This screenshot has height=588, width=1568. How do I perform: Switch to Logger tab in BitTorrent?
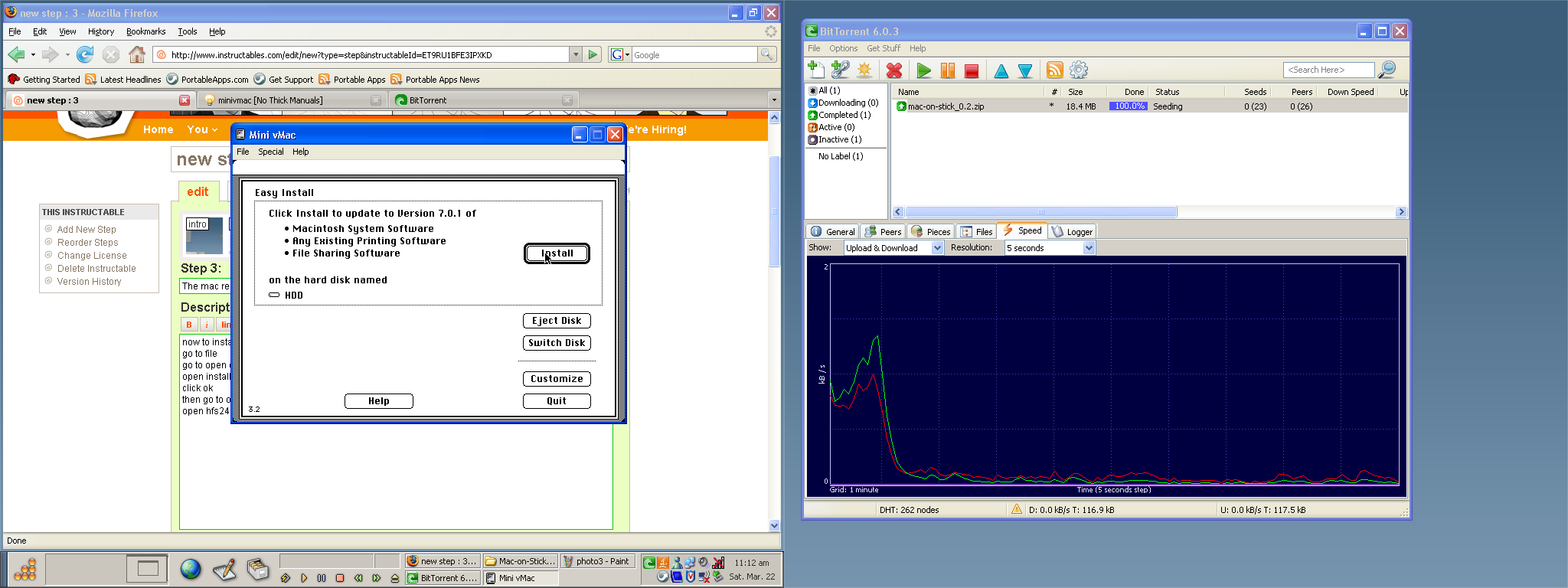(1073, 231)
